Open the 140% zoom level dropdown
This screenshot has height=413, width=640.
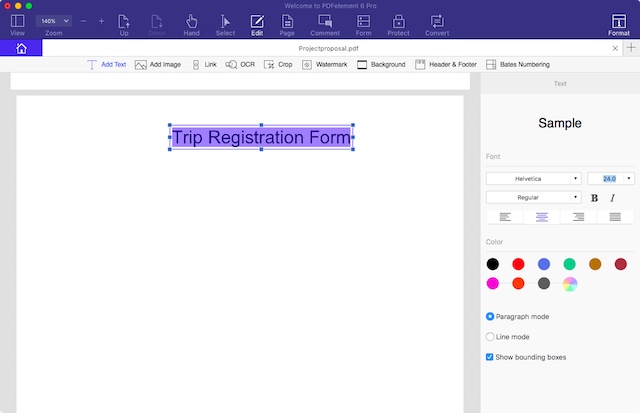pyautogui.click(x=54, y=21)
